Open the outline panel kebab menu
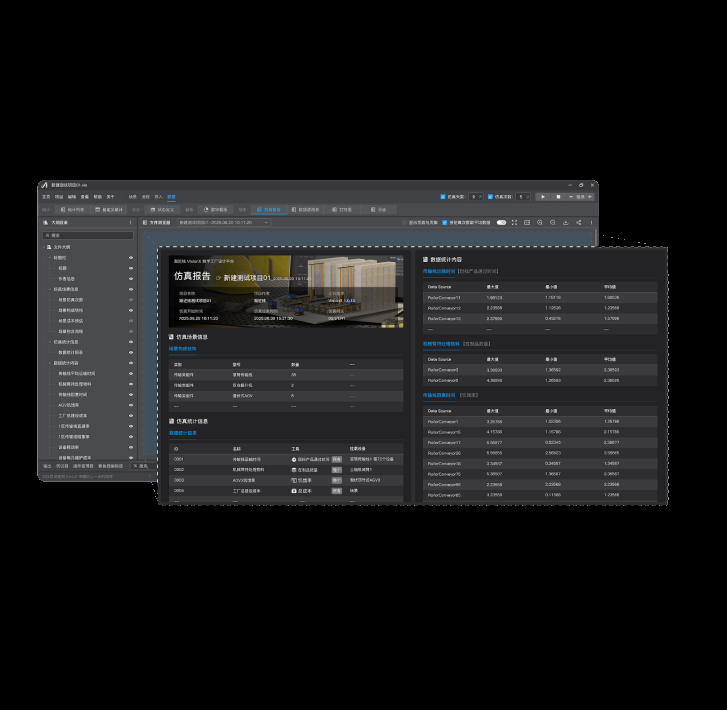 (x=130, y=223)
